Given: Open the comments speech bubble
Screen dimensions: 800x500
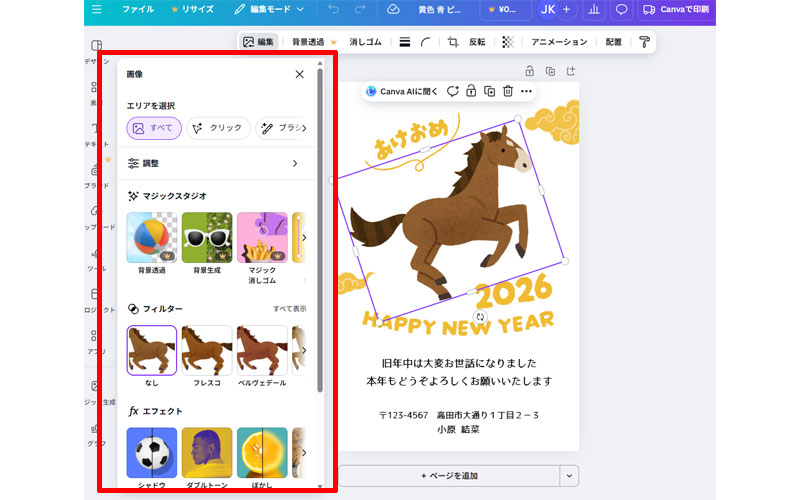Looking at the screenshot, I should tap(621, 9).
